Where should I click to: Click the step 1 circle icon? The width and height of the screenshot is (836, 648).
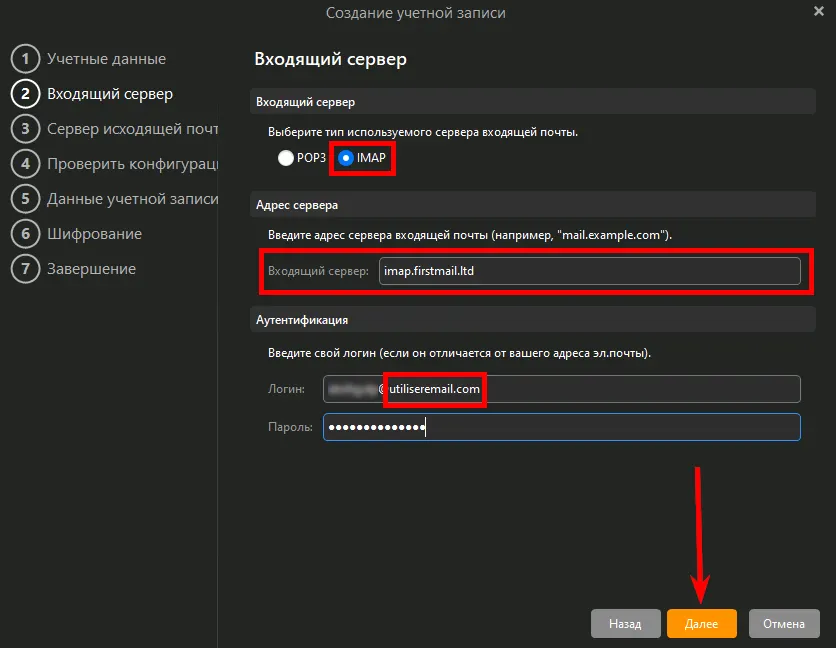coord(24,59)
